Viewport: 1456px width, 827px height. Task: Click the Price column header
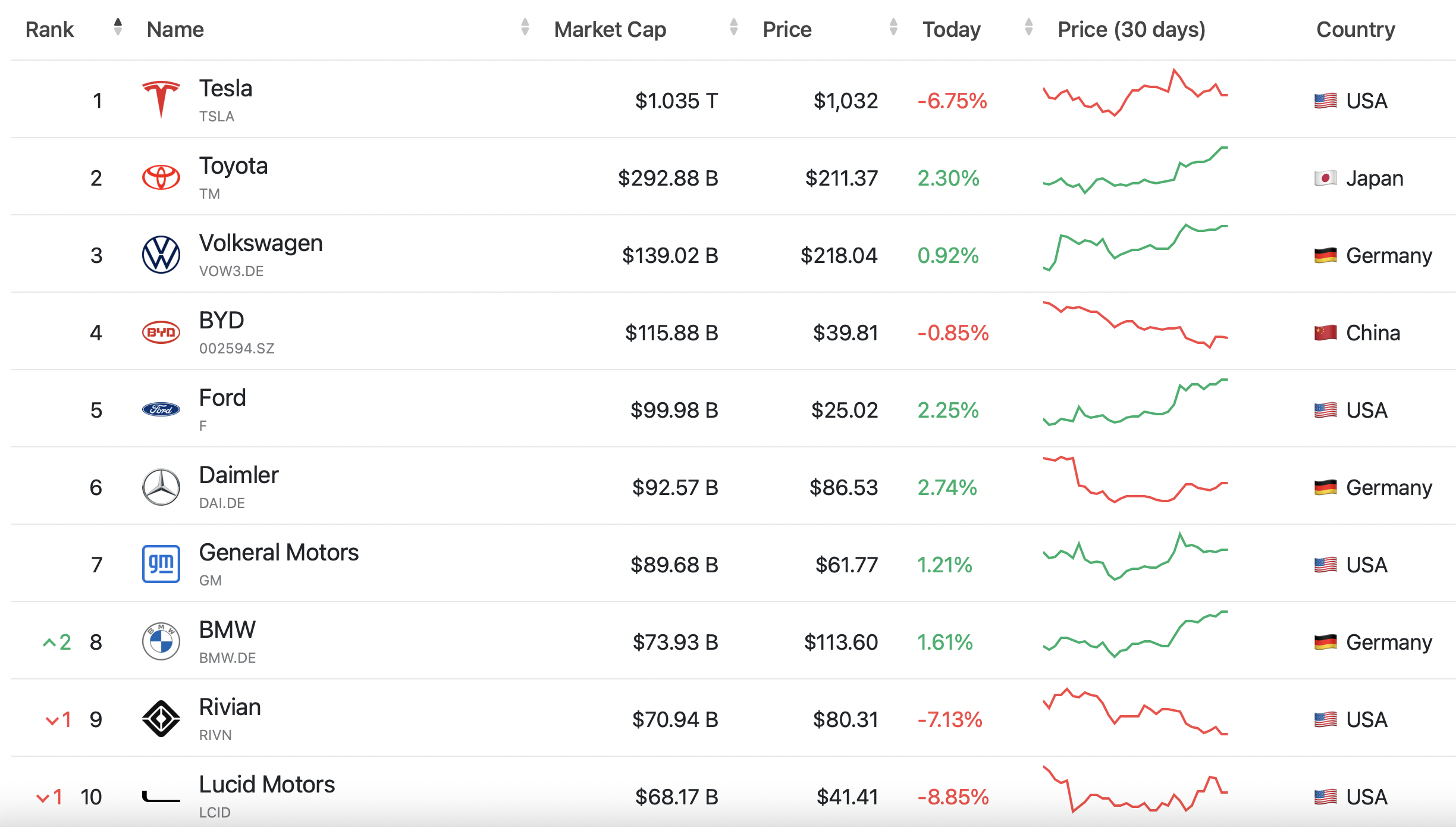coord(787,29)
